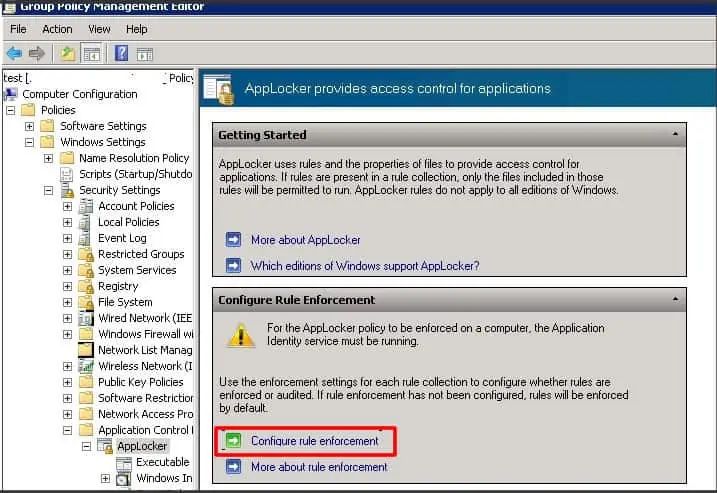Select the Event Log tree item
717x493 pixels.
pos(122,238)
